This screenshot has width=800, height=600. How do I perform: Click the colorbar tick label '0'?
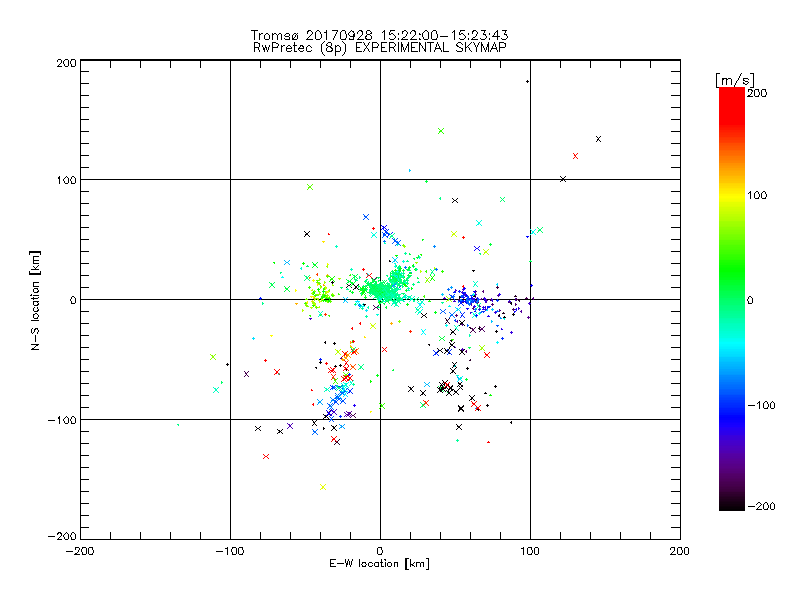(x=750, y=300)
